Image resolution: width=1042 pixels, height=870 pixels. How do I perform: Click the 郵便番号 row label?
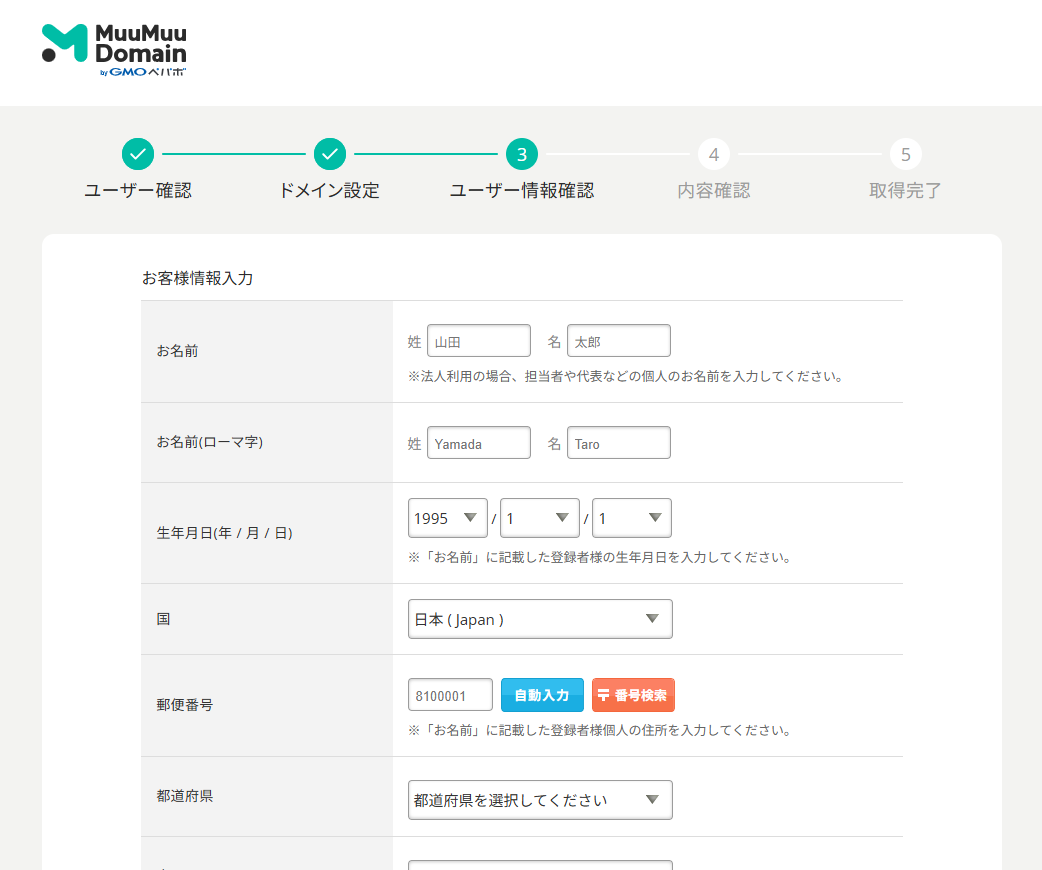point(185,705)
